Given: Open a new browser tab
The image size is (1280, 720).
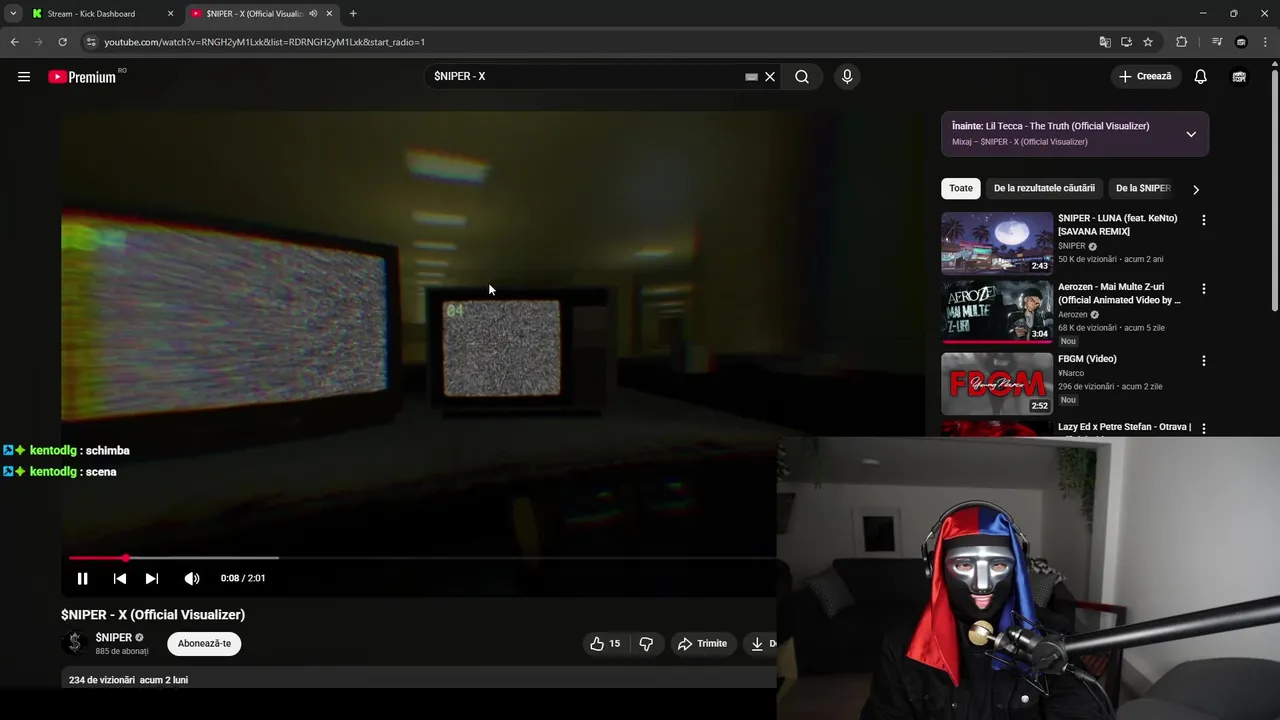Looking at the screenshot, I should tap(353, 14).
